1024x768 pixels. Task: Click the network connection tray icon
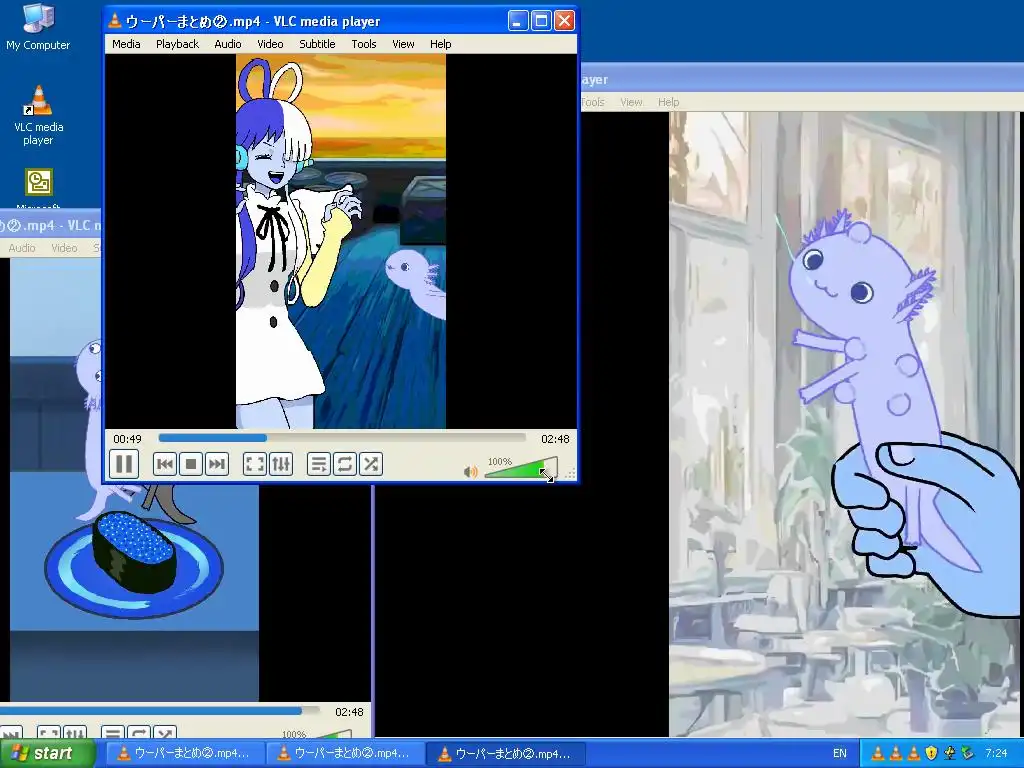tap(949, 754)
